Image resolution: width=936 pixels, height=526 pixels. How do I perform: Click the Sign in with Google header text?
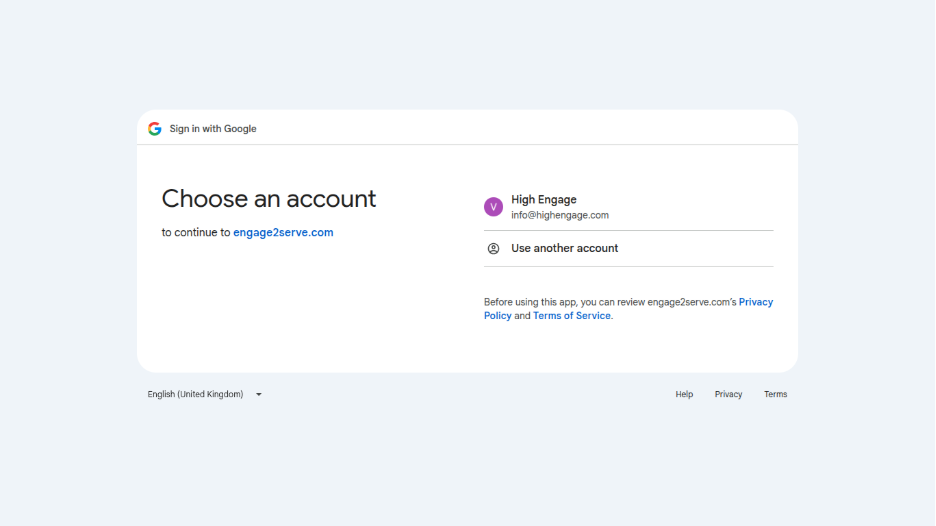(213, 128)
